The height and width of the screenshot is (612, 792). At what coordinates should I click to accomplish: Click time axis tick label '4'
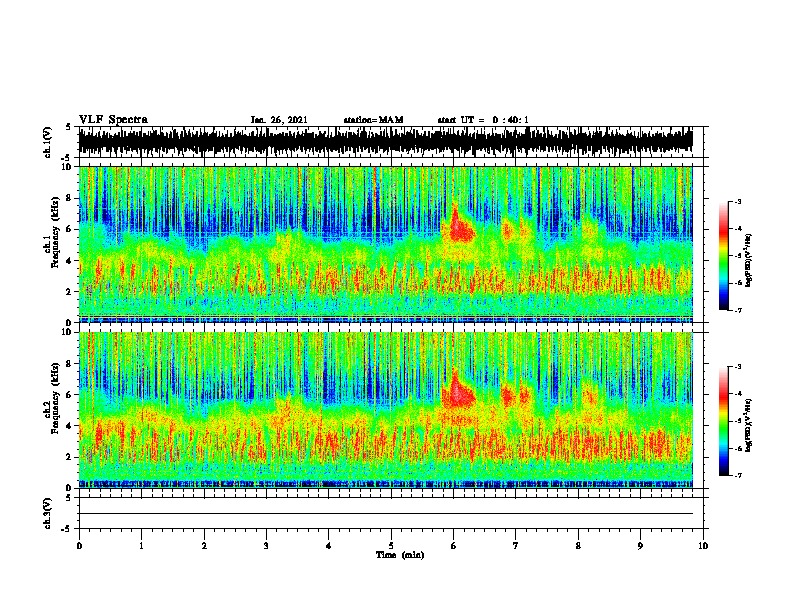point(329,546)
